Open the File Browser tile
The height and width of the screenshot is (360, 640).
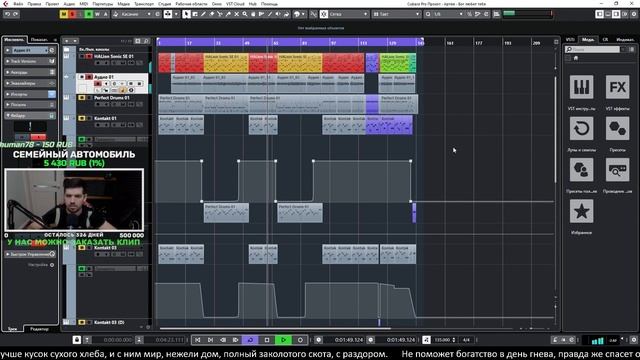617,169
